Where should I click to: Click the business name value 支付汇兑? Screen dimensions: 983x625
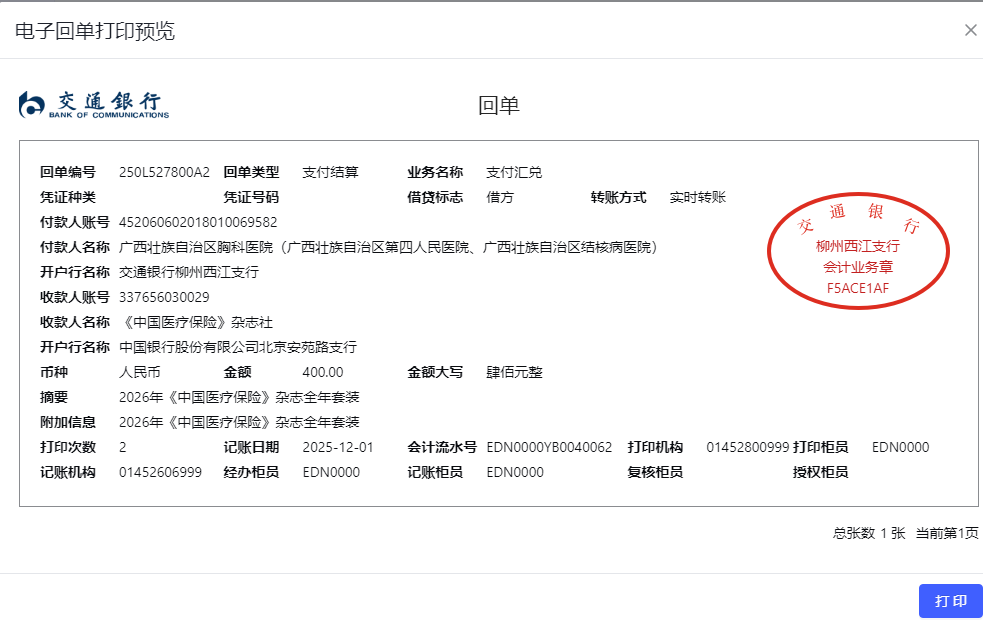click(514, 172)
